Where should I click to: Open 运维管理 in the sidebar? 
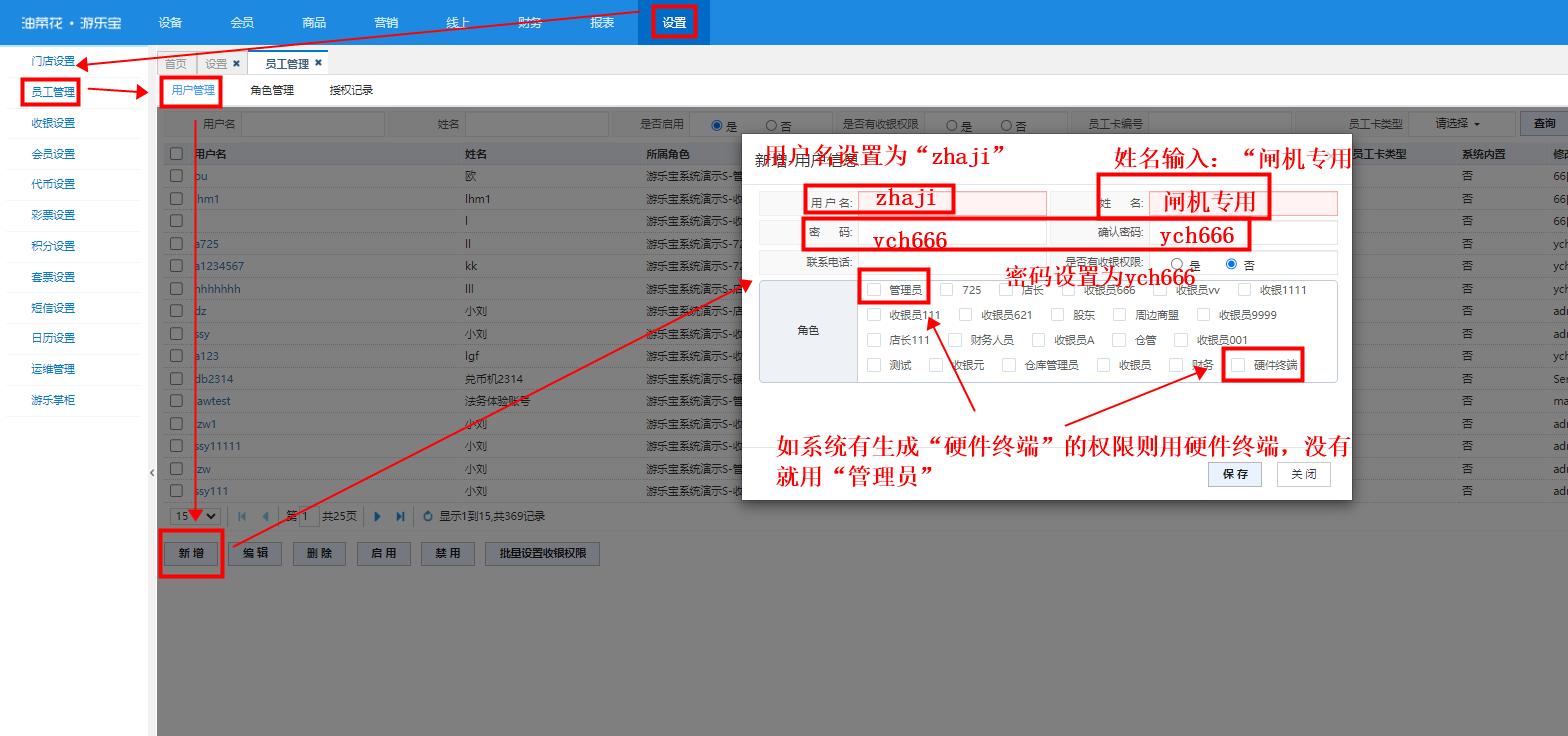click(x=53, y=369)
